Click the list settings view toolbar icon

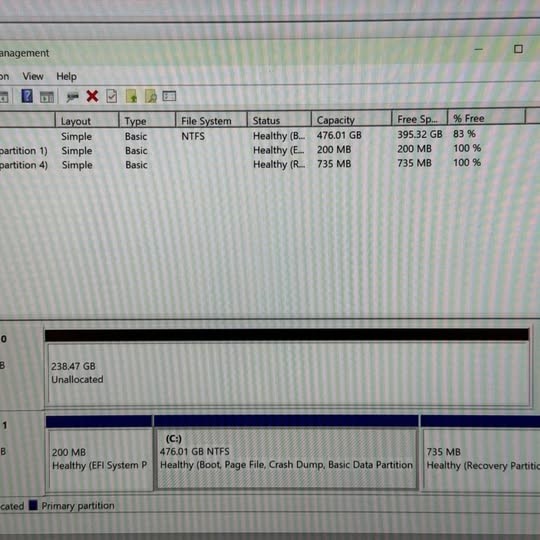169,96
